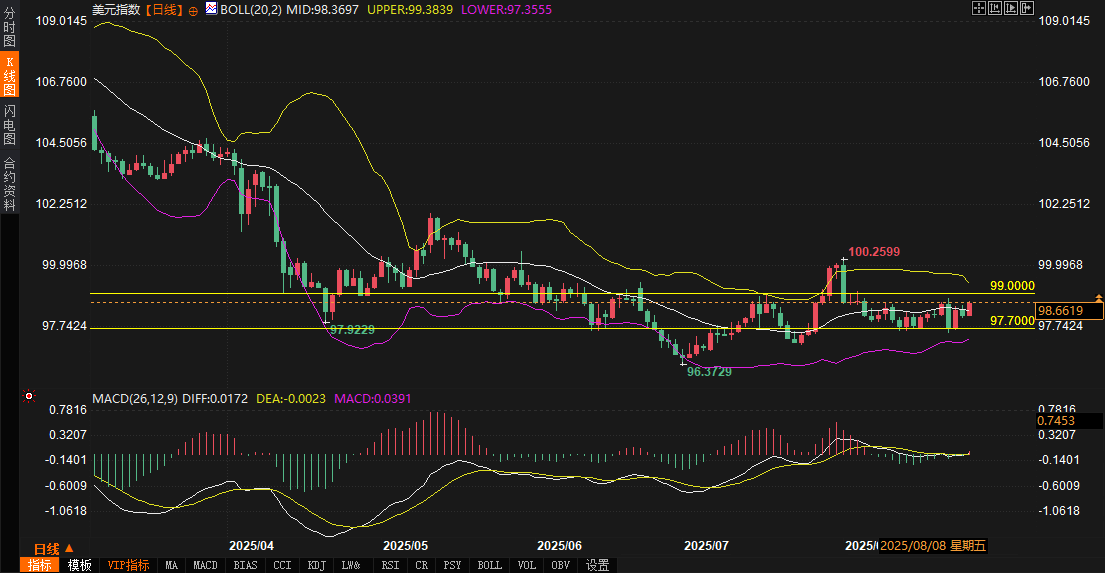The width and height of the screenshot is (1105, 573).
Task: Click the chart range play-forward icon
Action: pyautogui.click(x=1011, y=8)
